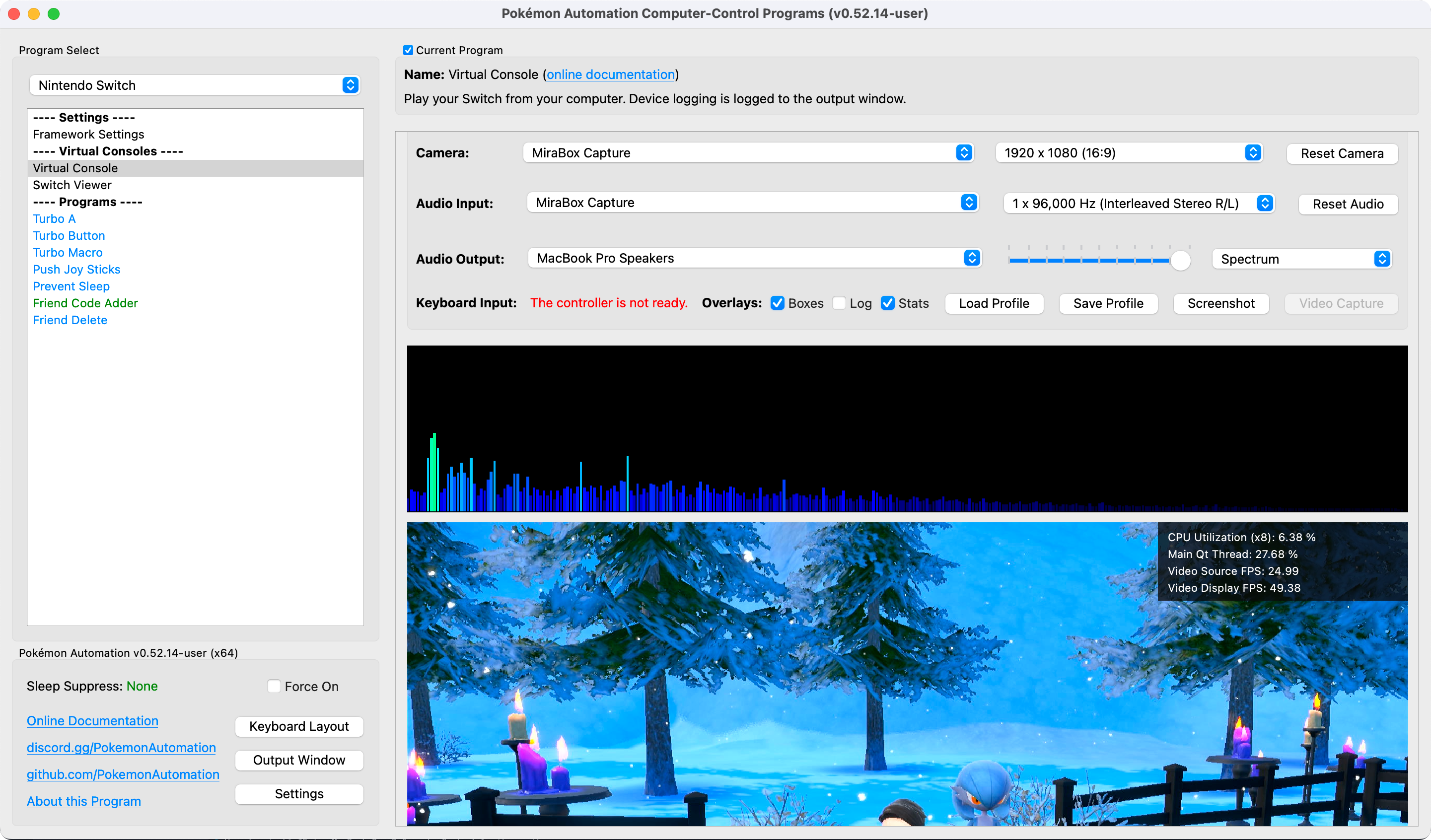Click the Screenshot button

click(x=1220, y=303)
